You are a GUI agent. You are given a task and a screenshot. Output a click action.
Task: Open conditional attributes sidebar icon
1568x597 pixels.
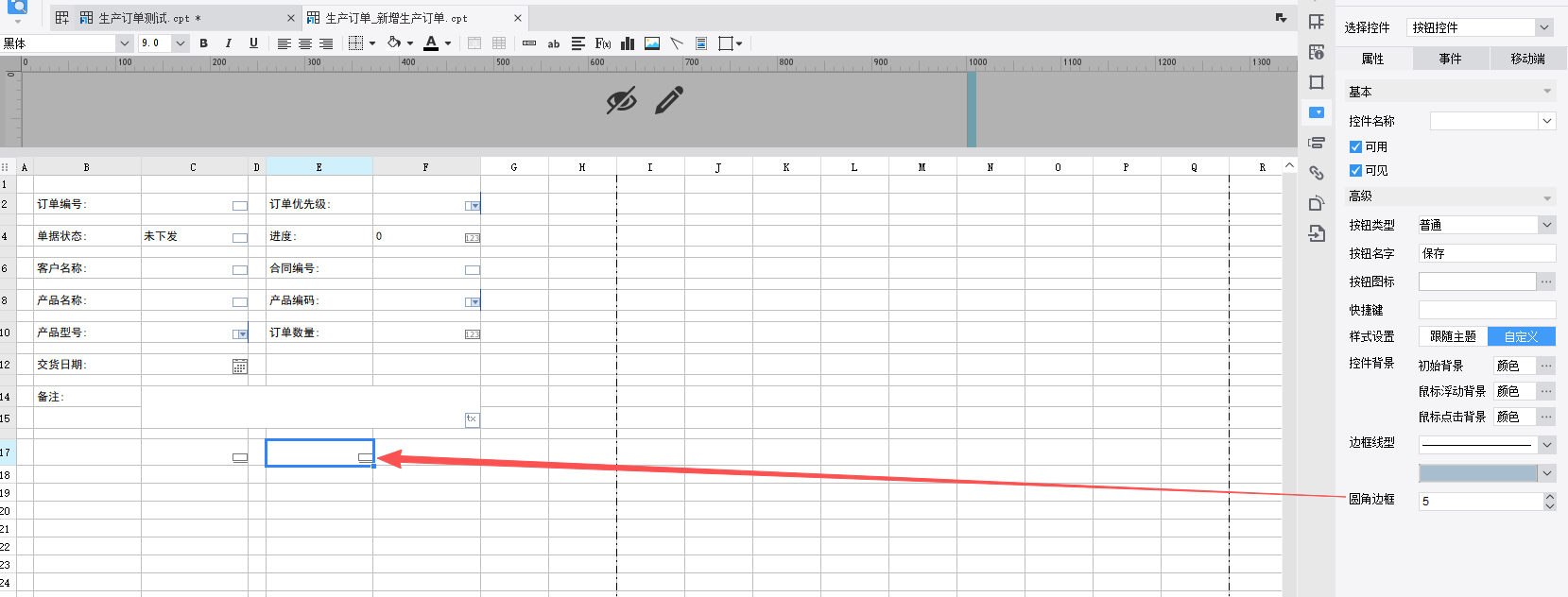pyautogui.click(x=1317, y=143)
